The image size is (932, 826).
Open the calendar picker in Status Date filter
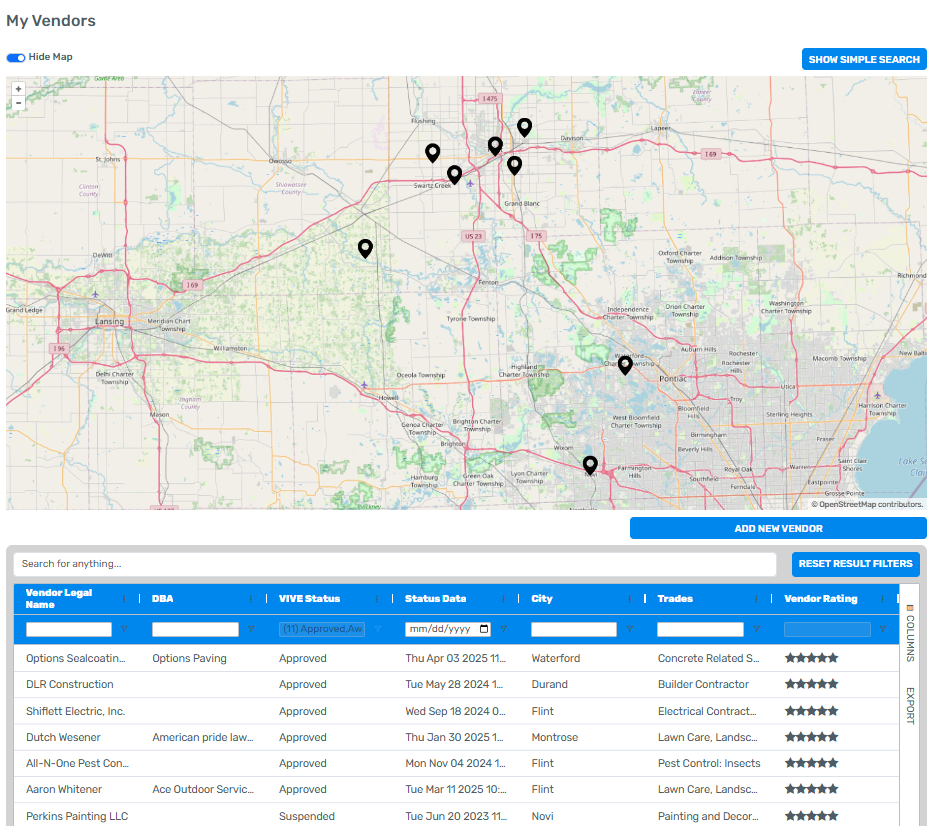(485, 629)
